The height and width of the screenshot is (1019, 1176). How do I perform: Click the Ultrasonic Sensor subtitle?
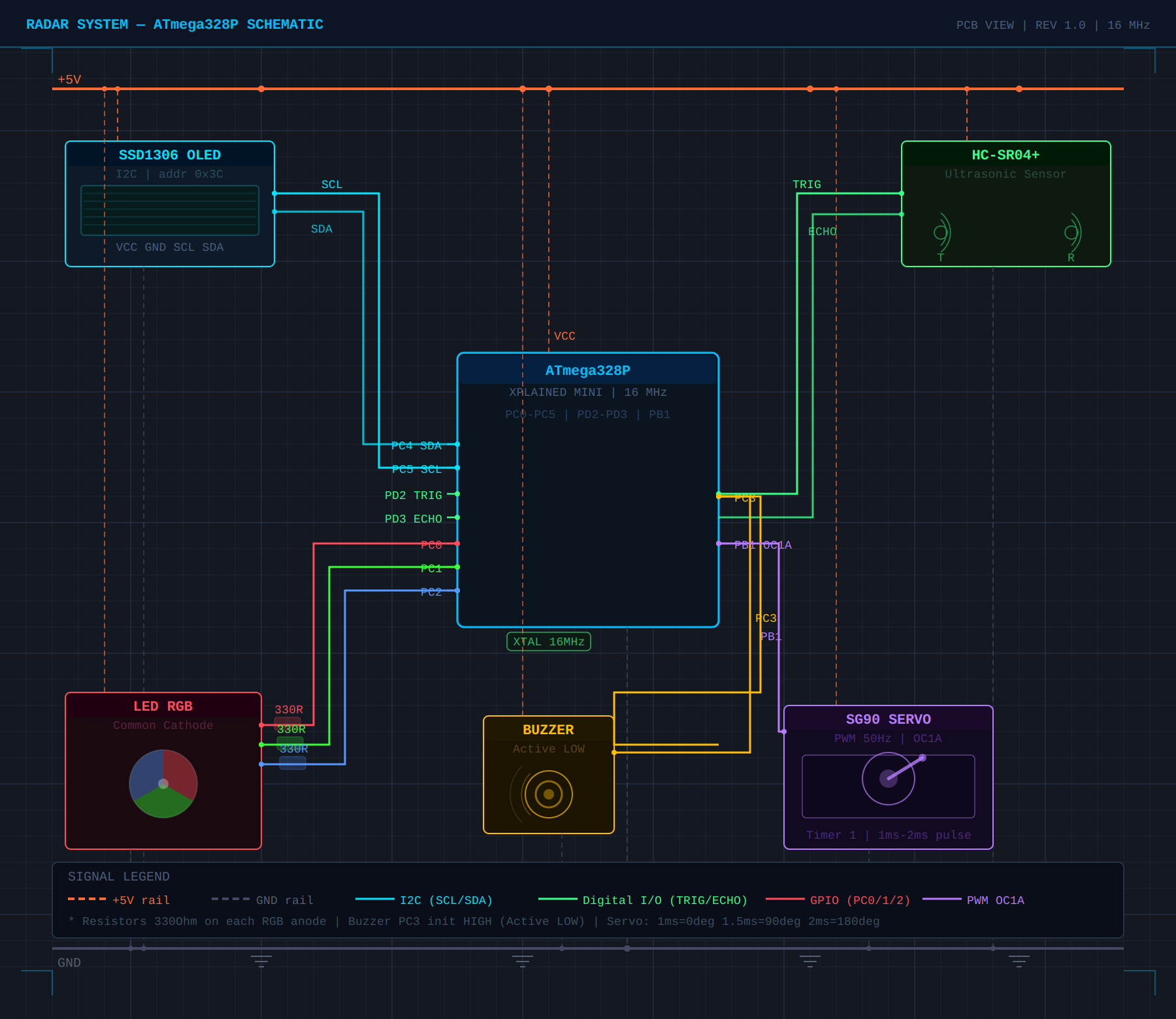click(x=1005, y=174)
